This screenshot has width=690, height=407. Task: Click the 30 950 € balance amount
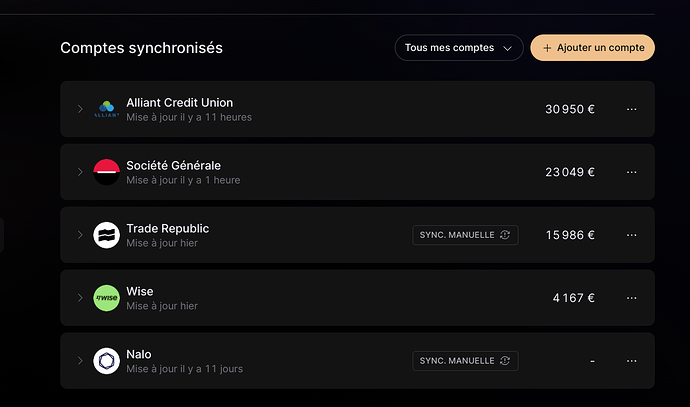click(x=570, y=109)
